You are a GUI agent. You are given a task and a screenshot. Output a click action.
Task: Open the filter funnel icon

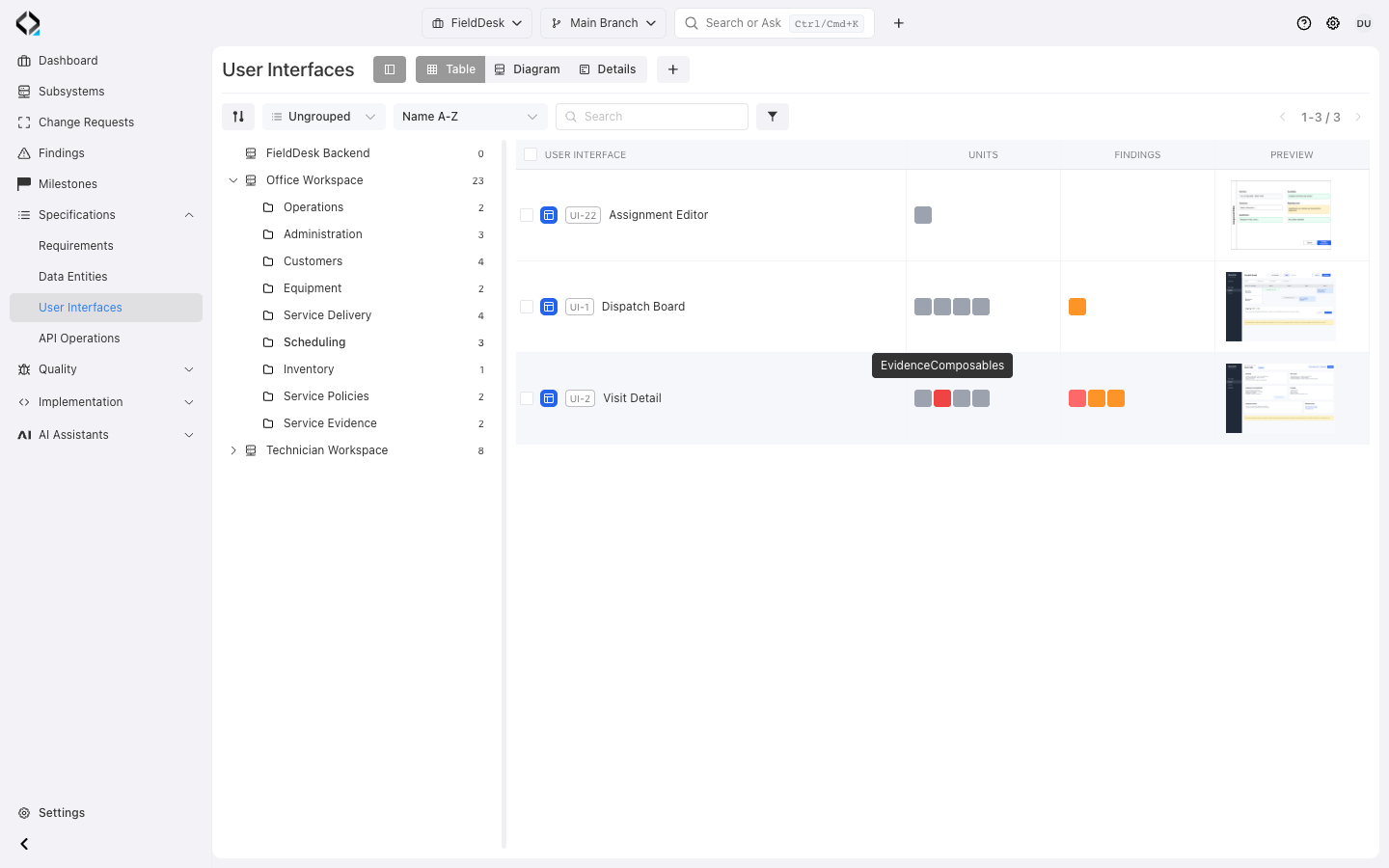tap(773, 117)
